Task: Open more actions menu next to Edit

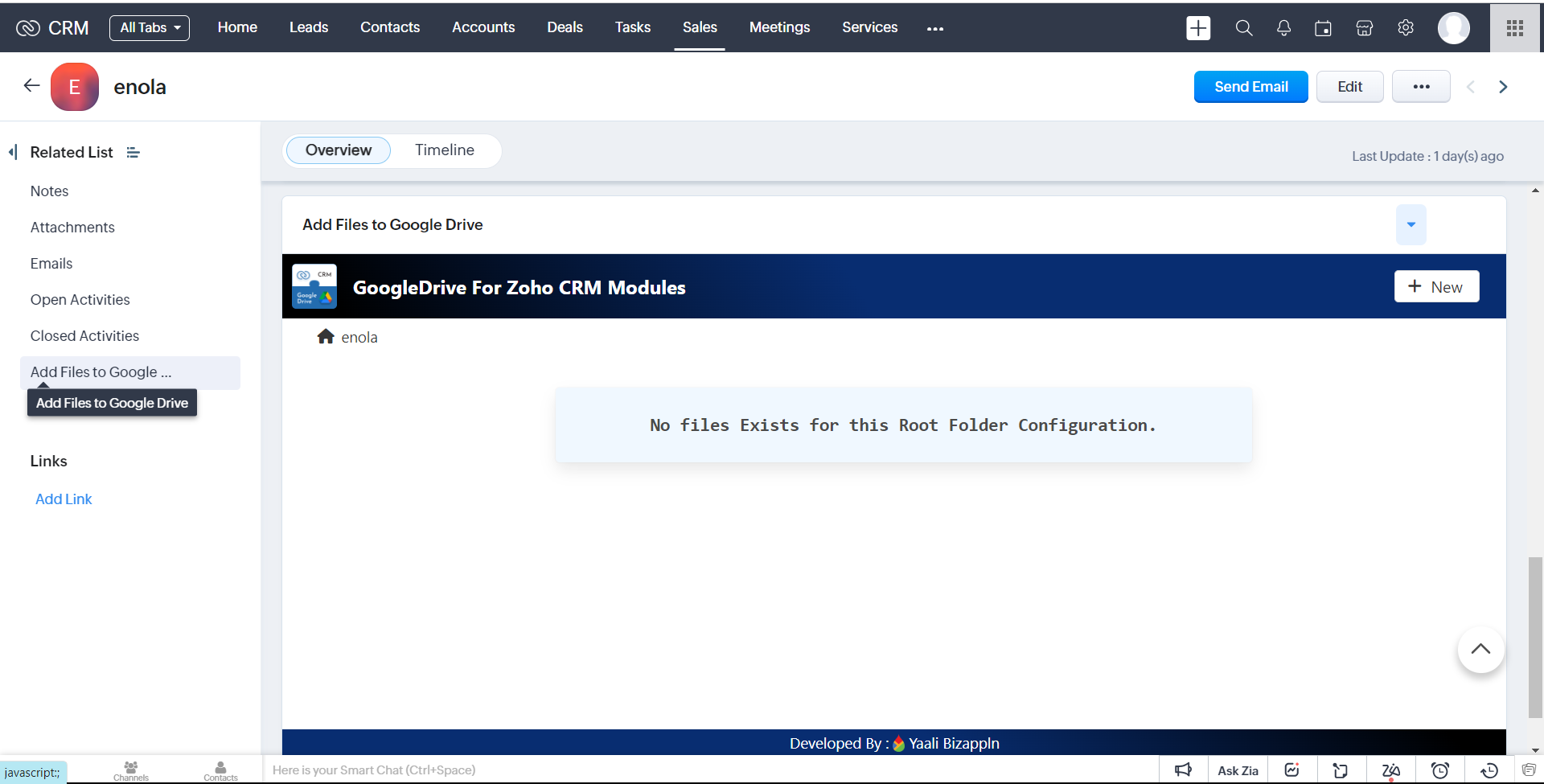Action: point(1421,87)
